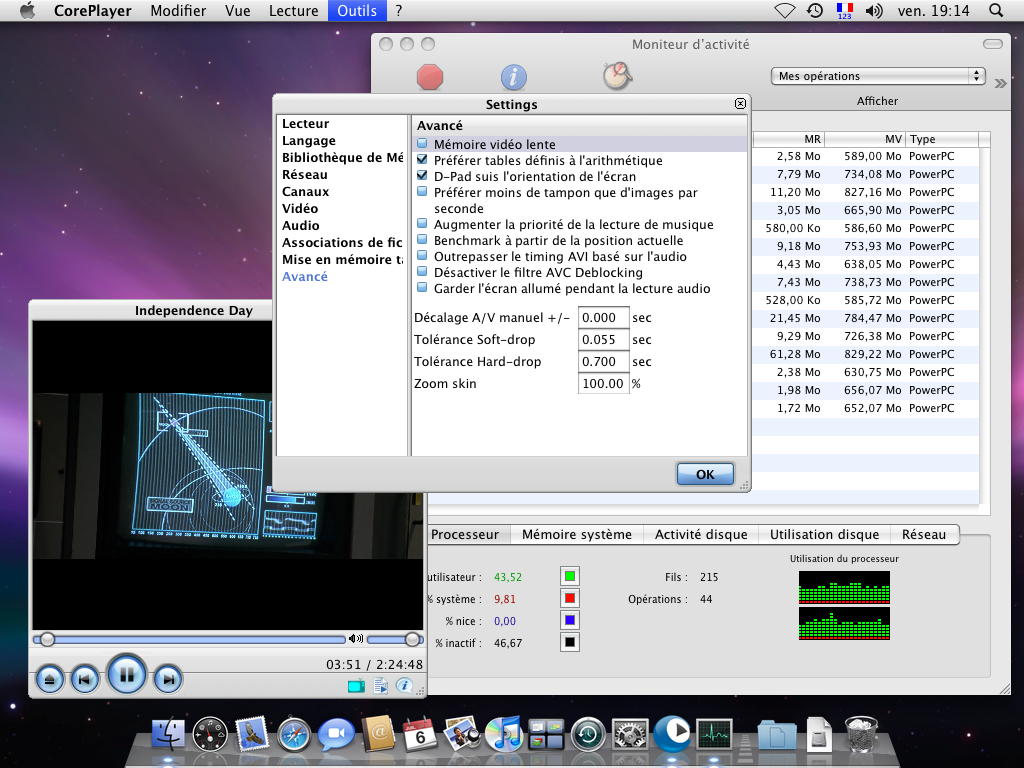Click the speaker mute icon in CorePlayer
This screenshot has height=768, width=1024.
[355, 639]
